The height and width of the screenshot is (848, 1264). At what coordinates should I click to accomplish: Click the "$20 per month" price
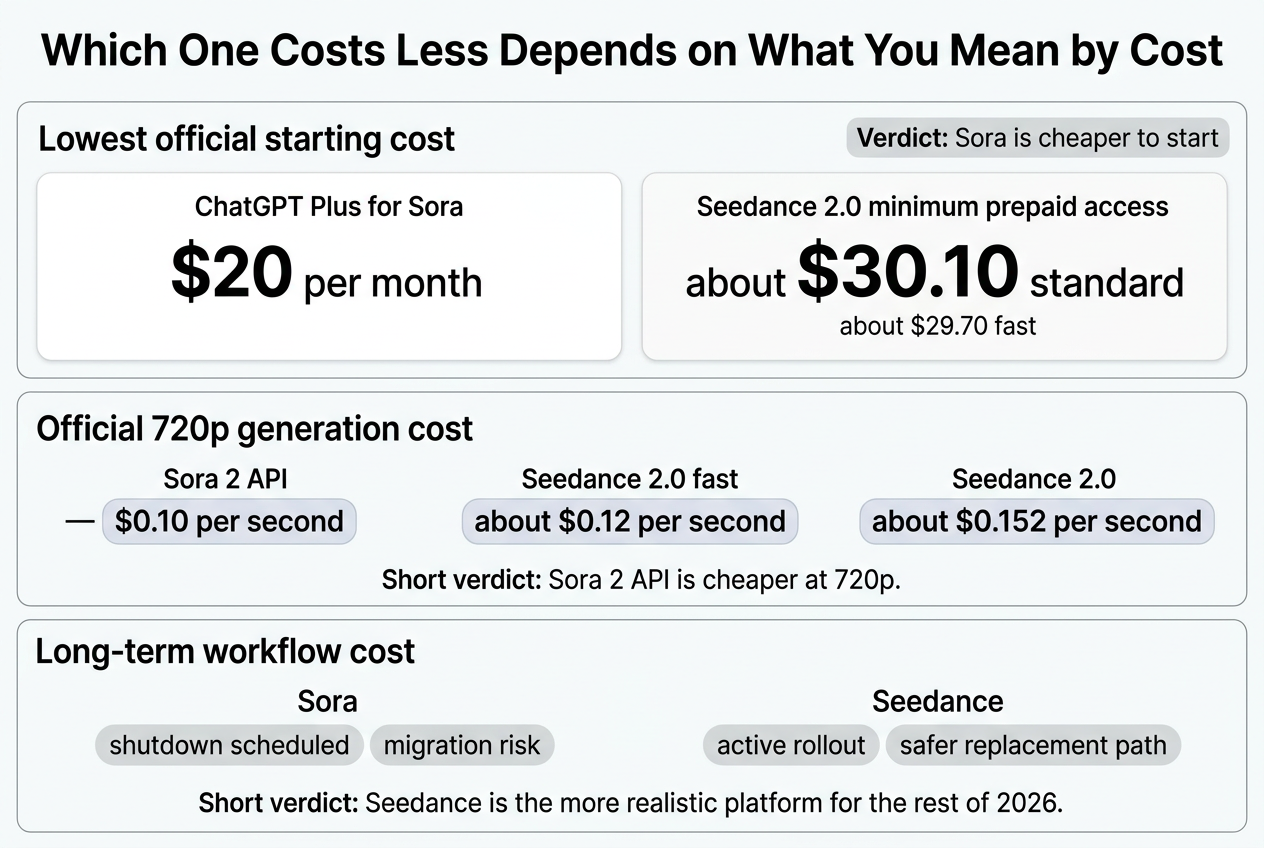coord(327,275)
